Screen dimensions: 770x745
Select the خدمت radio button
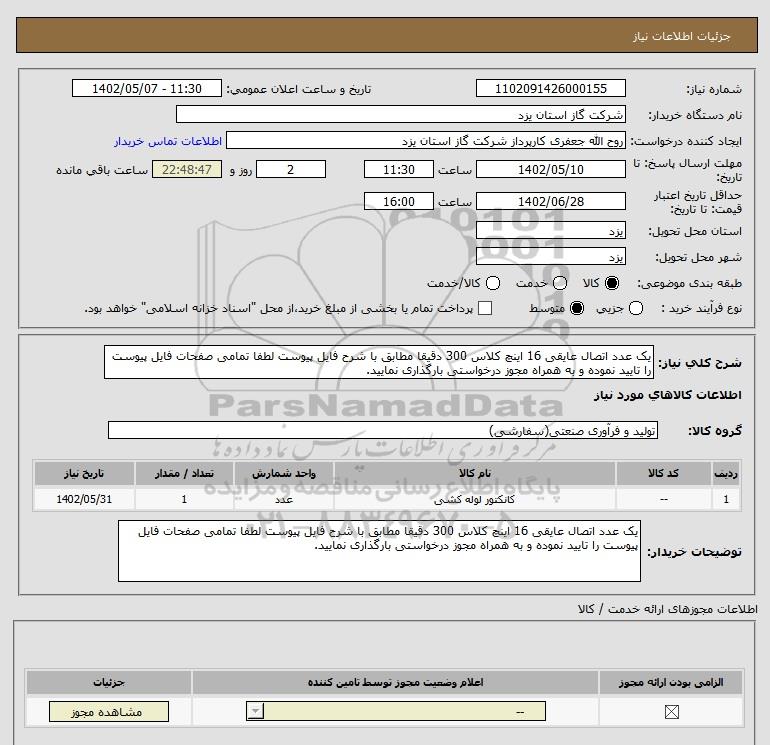pyautogui.click(x=560, y=283)
